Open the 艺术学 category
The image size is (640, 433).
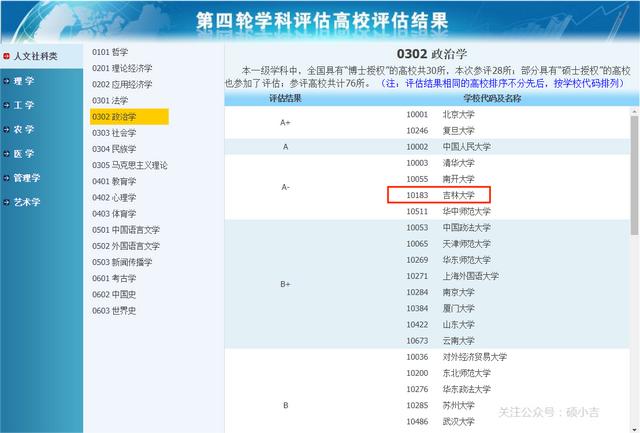click(x=27, y=202)
